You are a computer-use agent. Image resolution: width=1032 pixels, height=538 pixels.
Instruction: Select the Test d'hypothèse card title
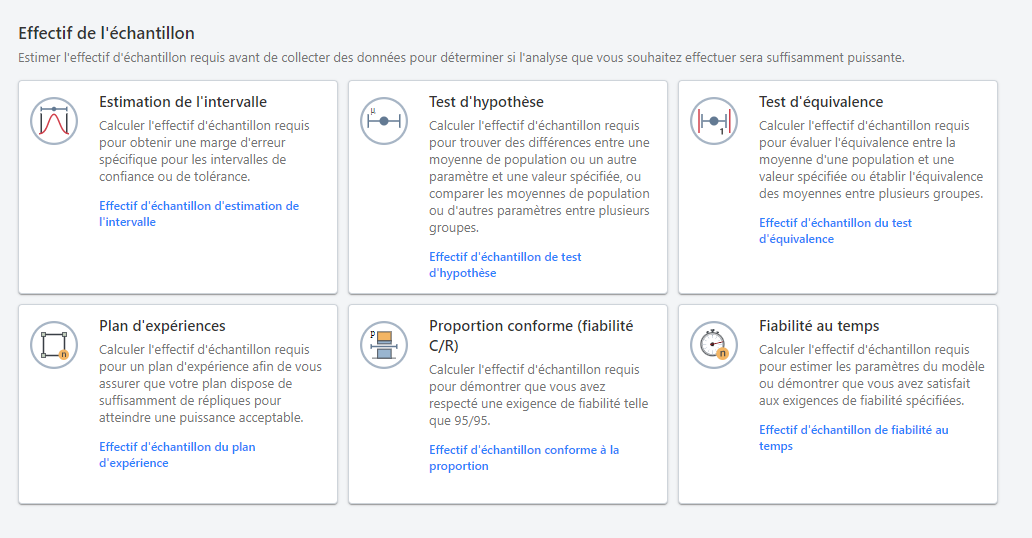coord(486,102)
